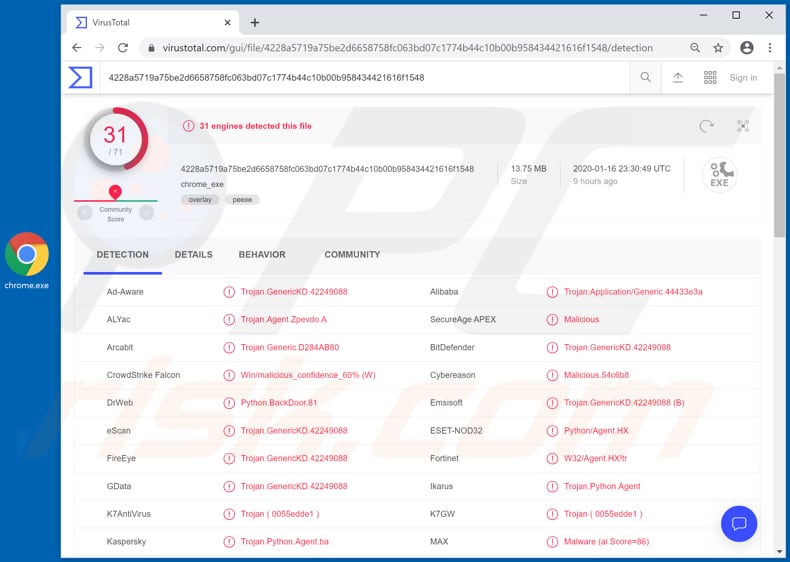Click the chrome.exe desktop icon
This screenshot has width=790, height=562.
click(x=27, y=261)
